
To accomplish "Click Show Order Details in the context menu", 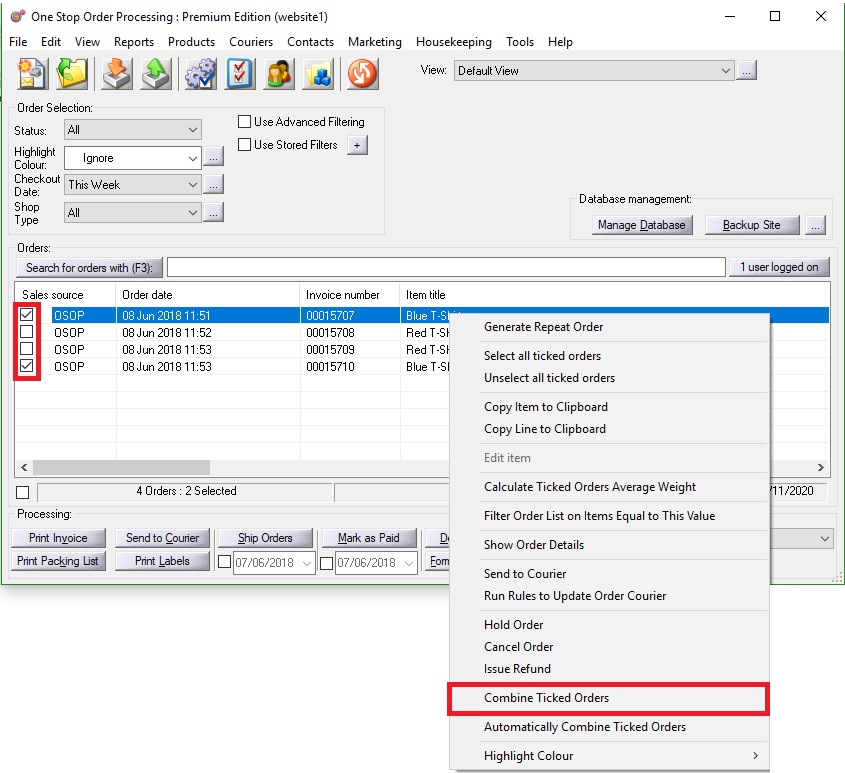I will (x=609, y=544).
